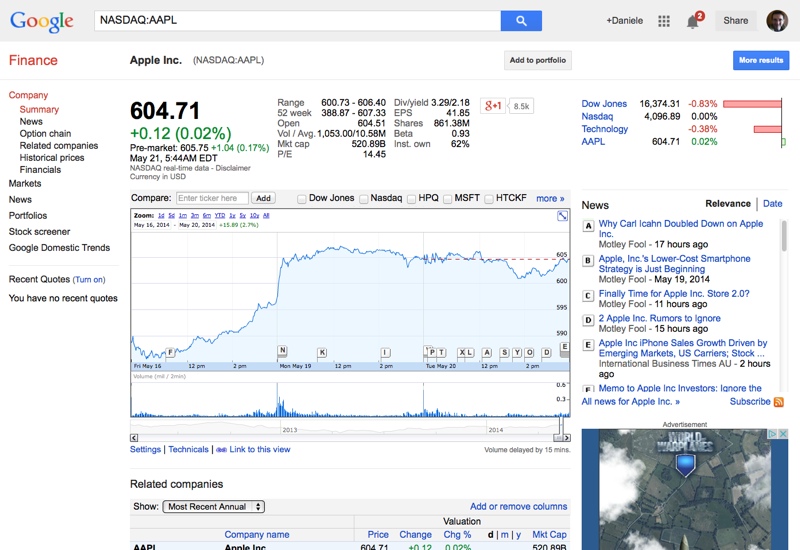Click the A badge in news list
Viewport: 800px width, 550px height.
click(588, 226)
